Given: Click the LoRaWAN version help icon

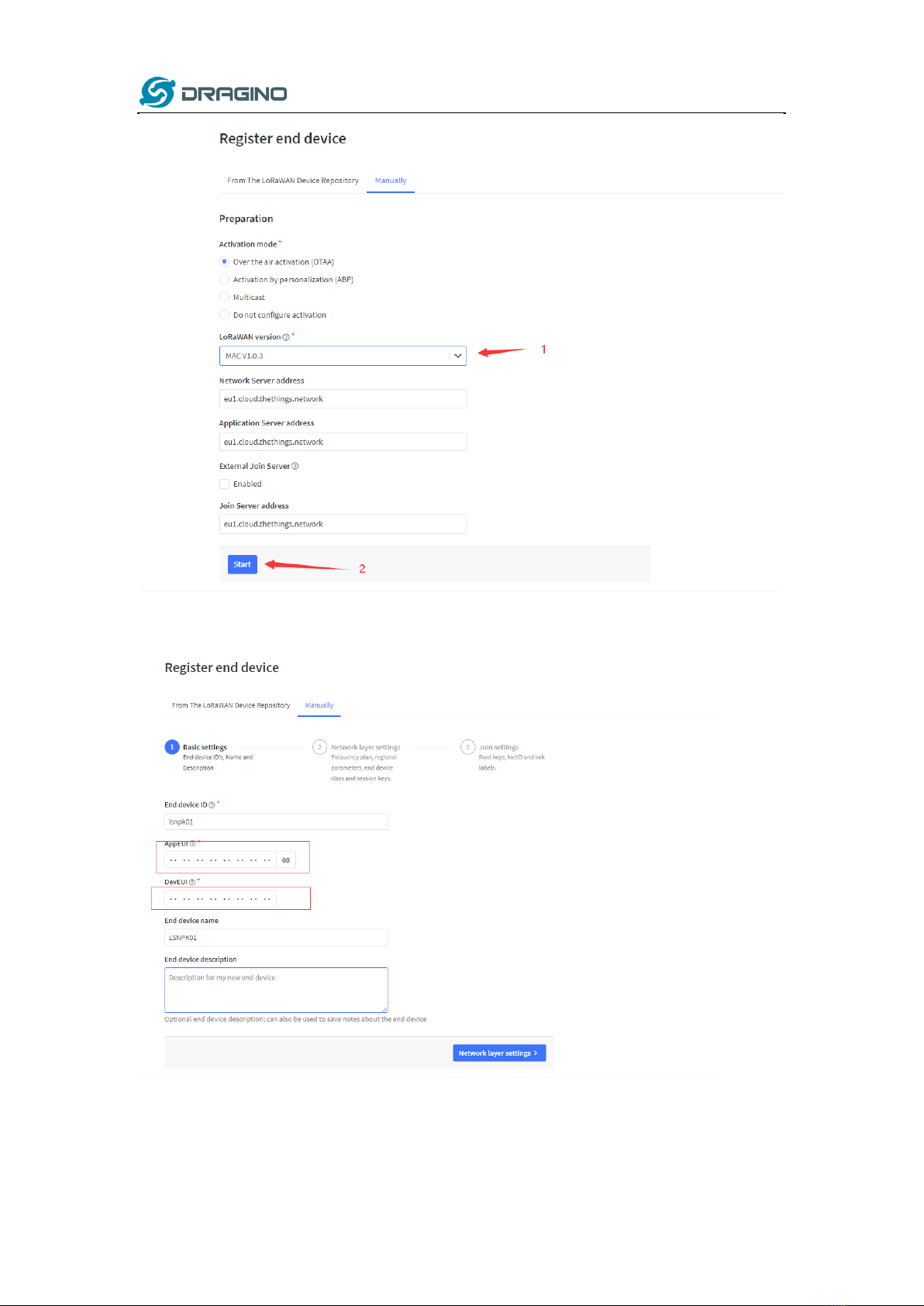Looking at the screenshot, I should [x=286, y=337].
